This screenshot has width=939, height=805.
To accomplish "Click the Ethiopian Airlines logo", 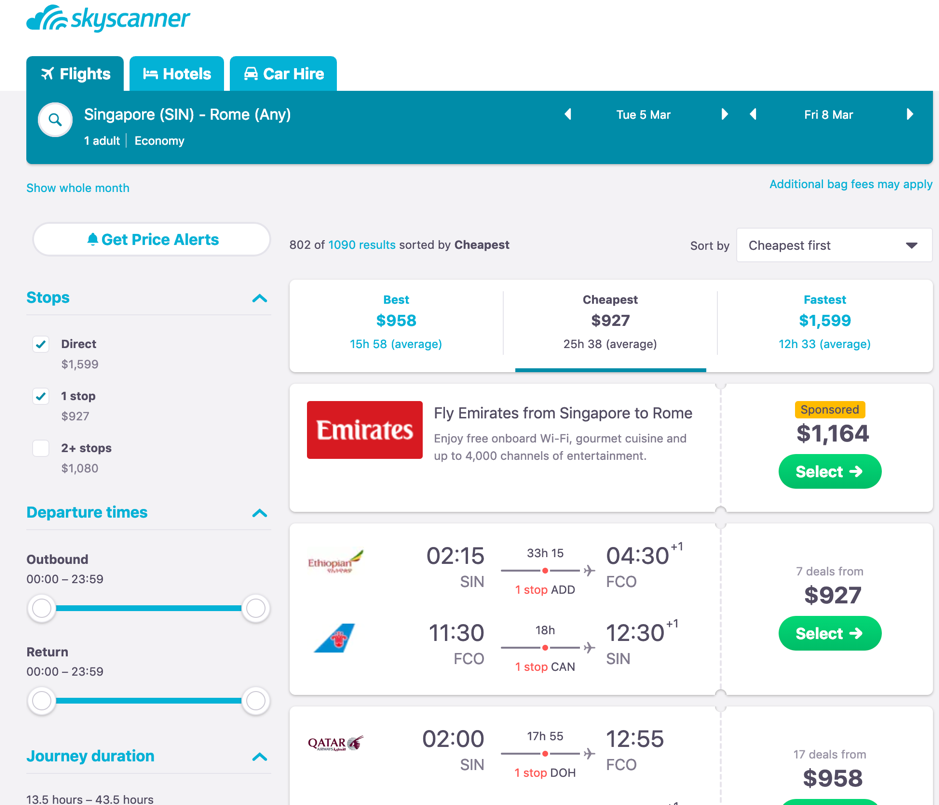I will tap(335, 563).
